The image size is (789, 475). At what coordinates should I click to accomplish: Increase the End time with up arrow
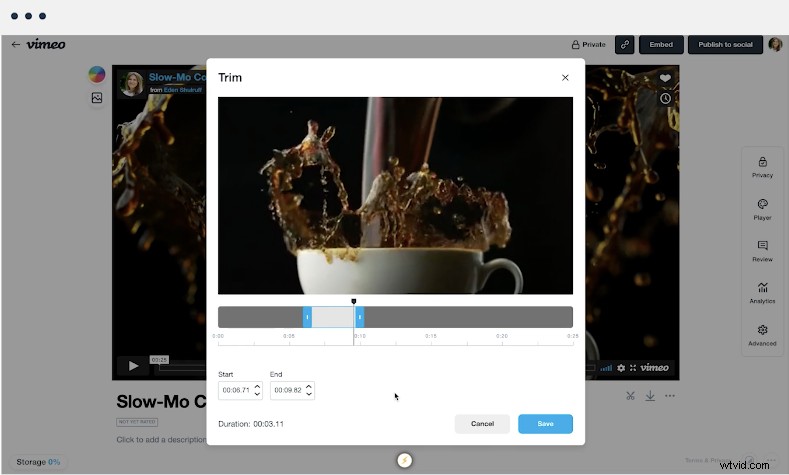point(309,386)
